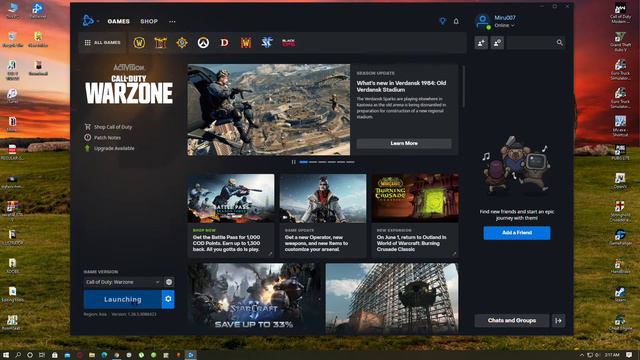The height and width of the screenshot is (360, 640).
Task: Click the lightbulb what's new icon
Action: [442, 21]
